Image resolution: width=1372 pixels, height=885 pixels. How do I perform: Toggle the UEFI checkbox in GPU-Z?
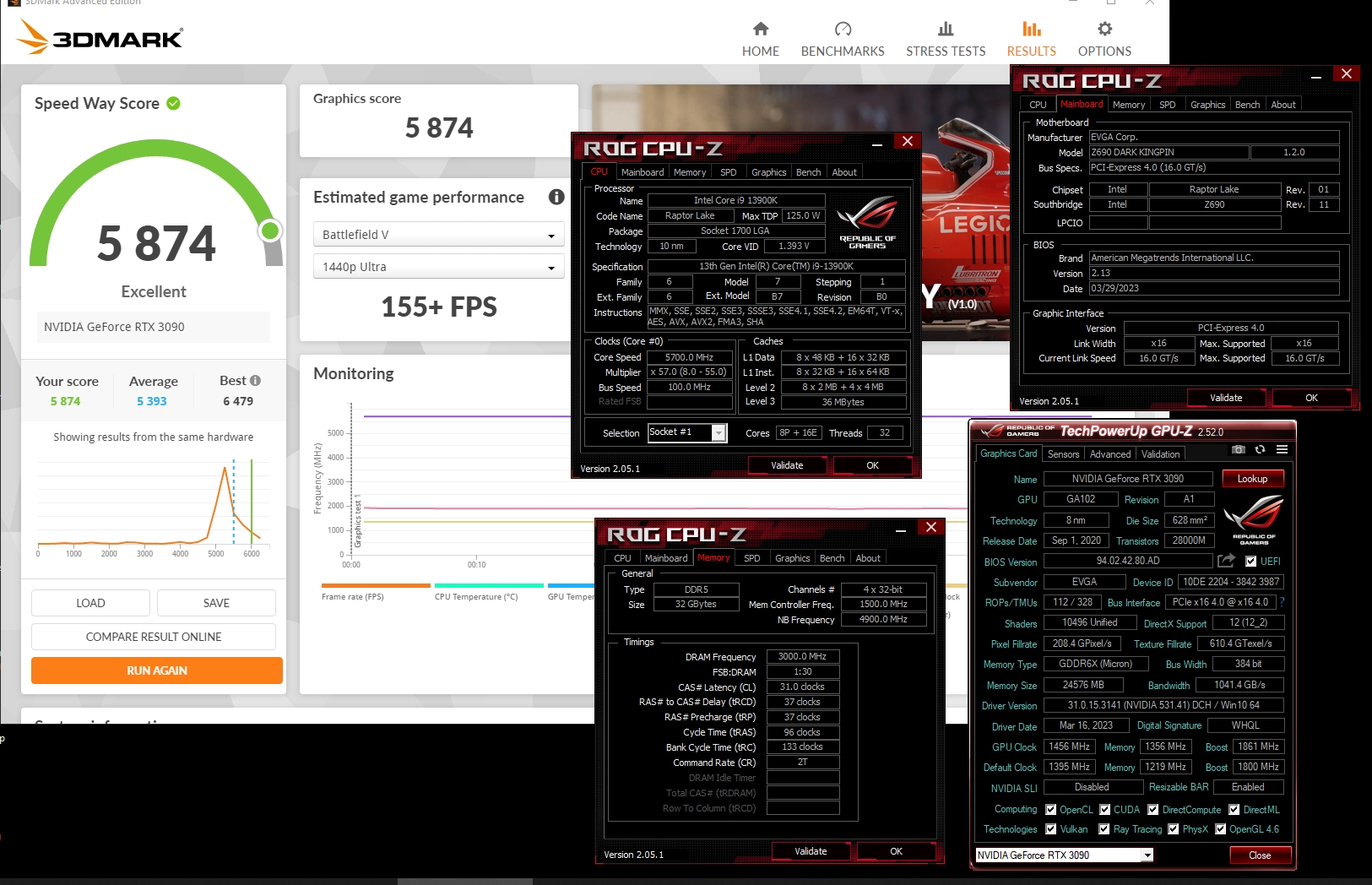(1251, 561)
